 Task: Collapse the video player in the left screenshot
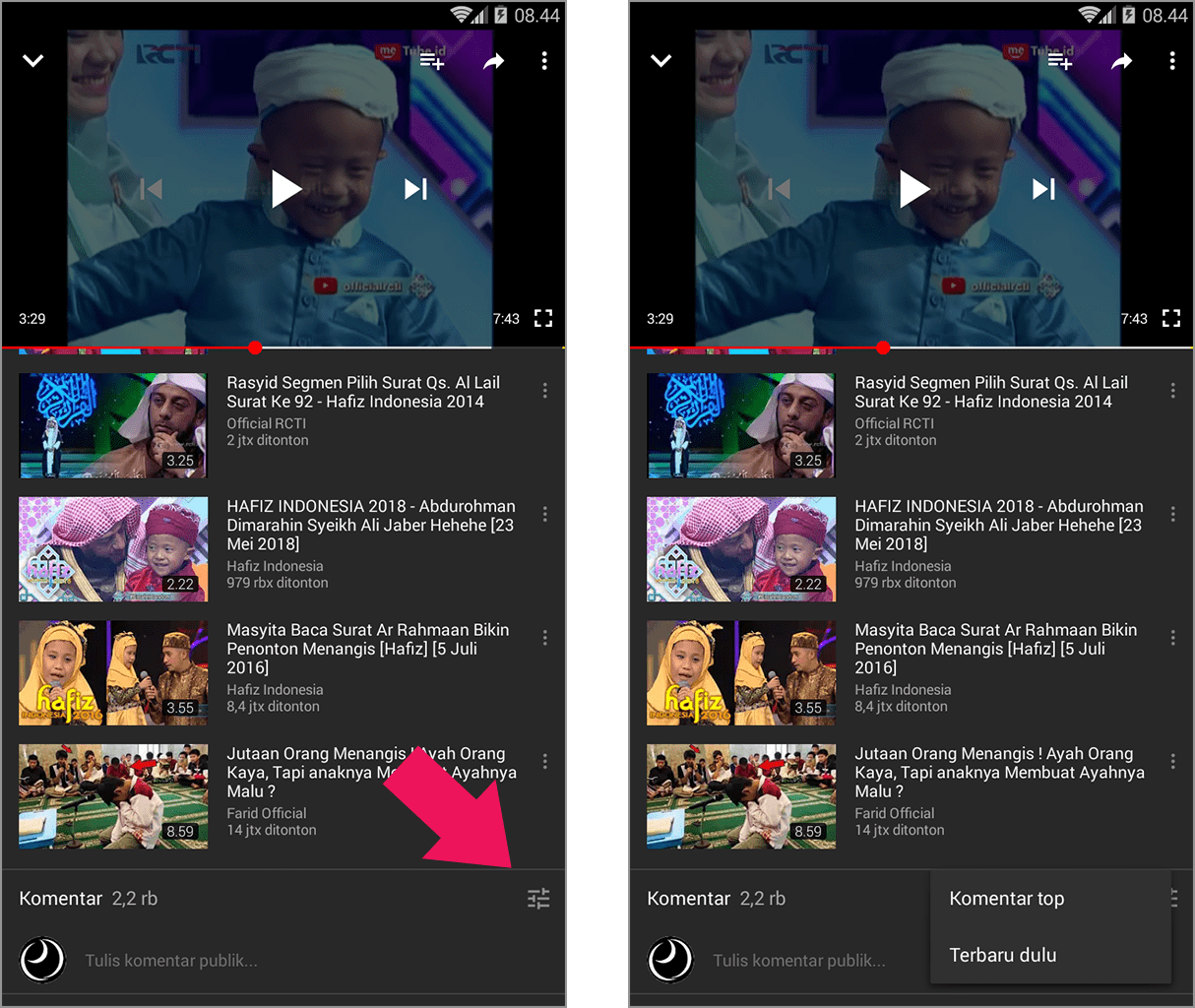tap(33, 61)
